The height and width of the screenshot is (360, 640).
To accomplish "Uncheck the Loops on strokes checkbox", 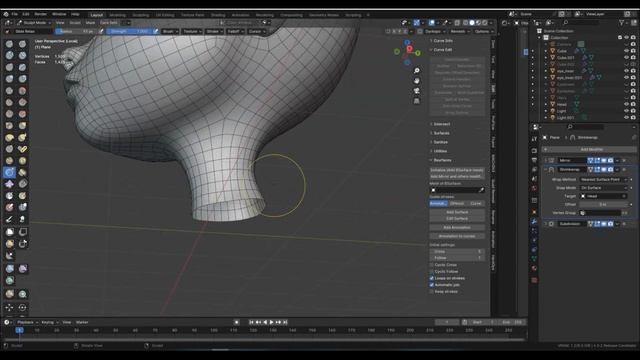I will [x=431, y=278].
